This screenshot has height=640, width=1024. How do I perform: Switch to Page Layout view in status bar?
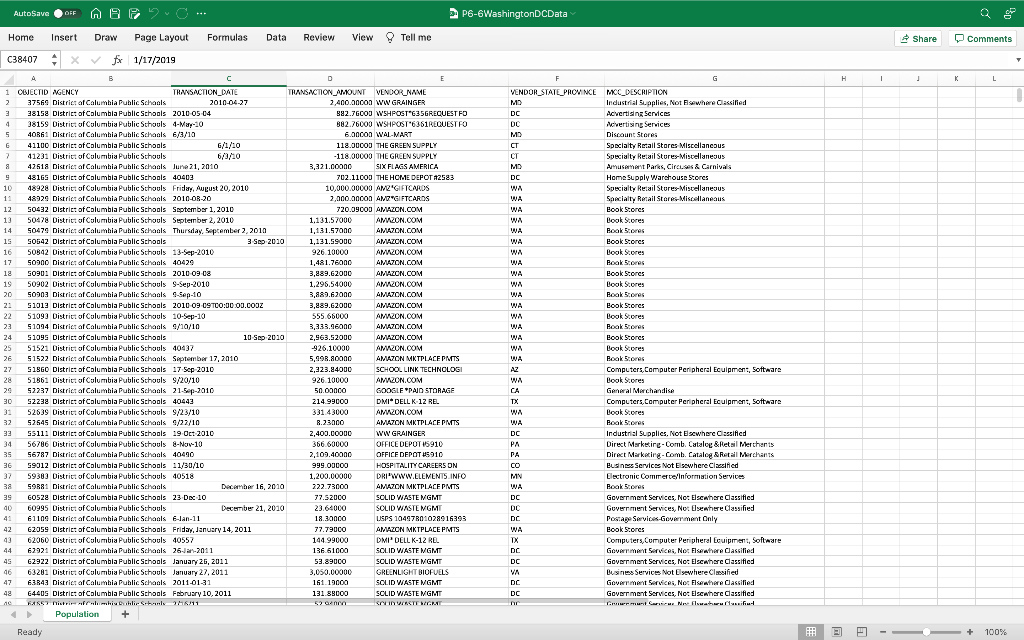click(x=837, y=631)
